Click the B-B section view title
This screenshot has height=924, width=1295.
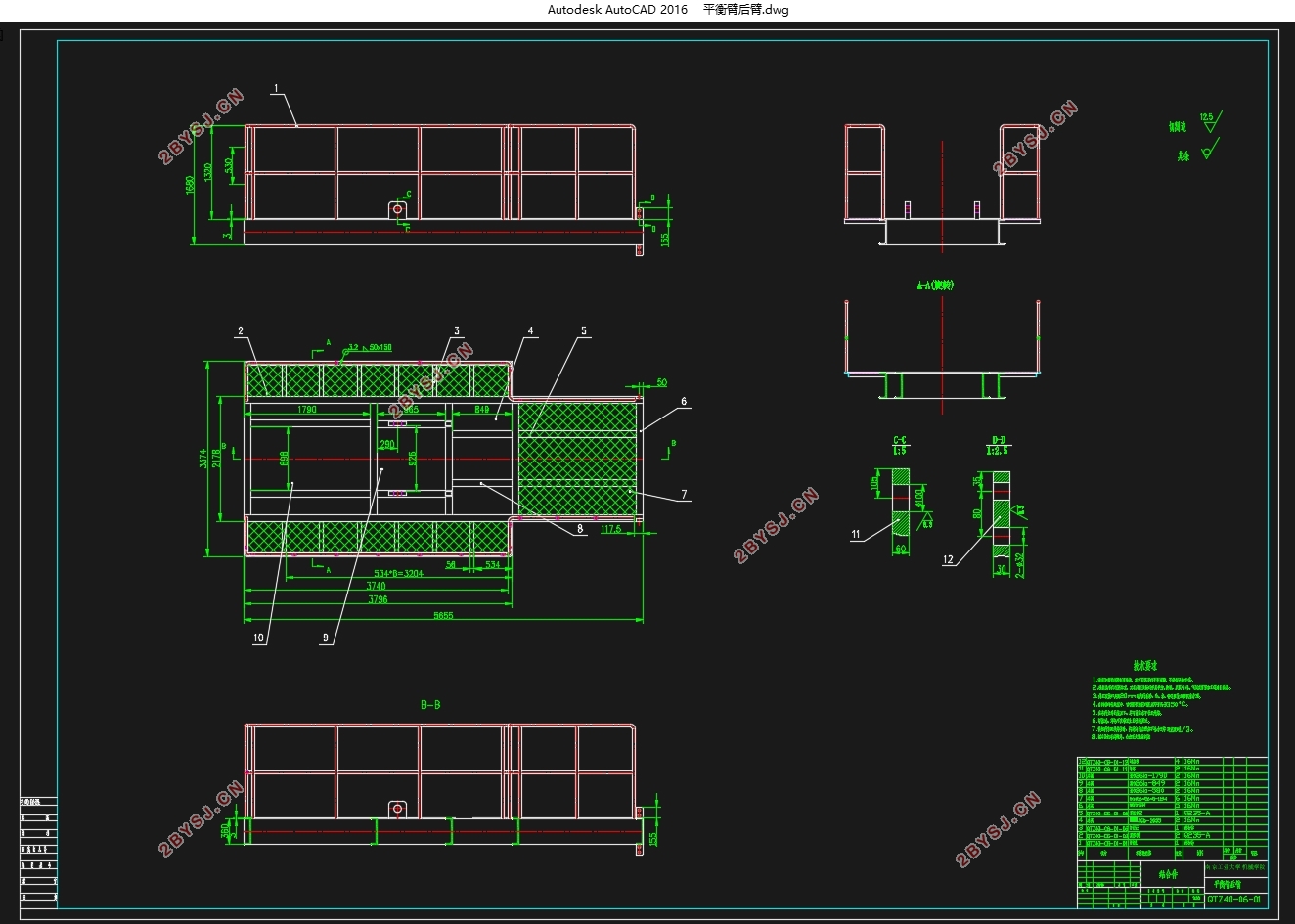click(x=430, y=704)
